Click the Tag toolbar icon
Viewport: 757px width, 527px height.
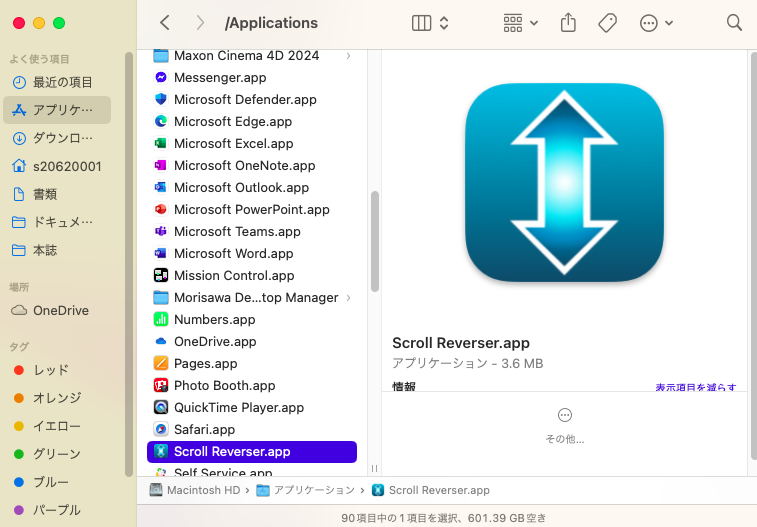click(x=607, y=23)
